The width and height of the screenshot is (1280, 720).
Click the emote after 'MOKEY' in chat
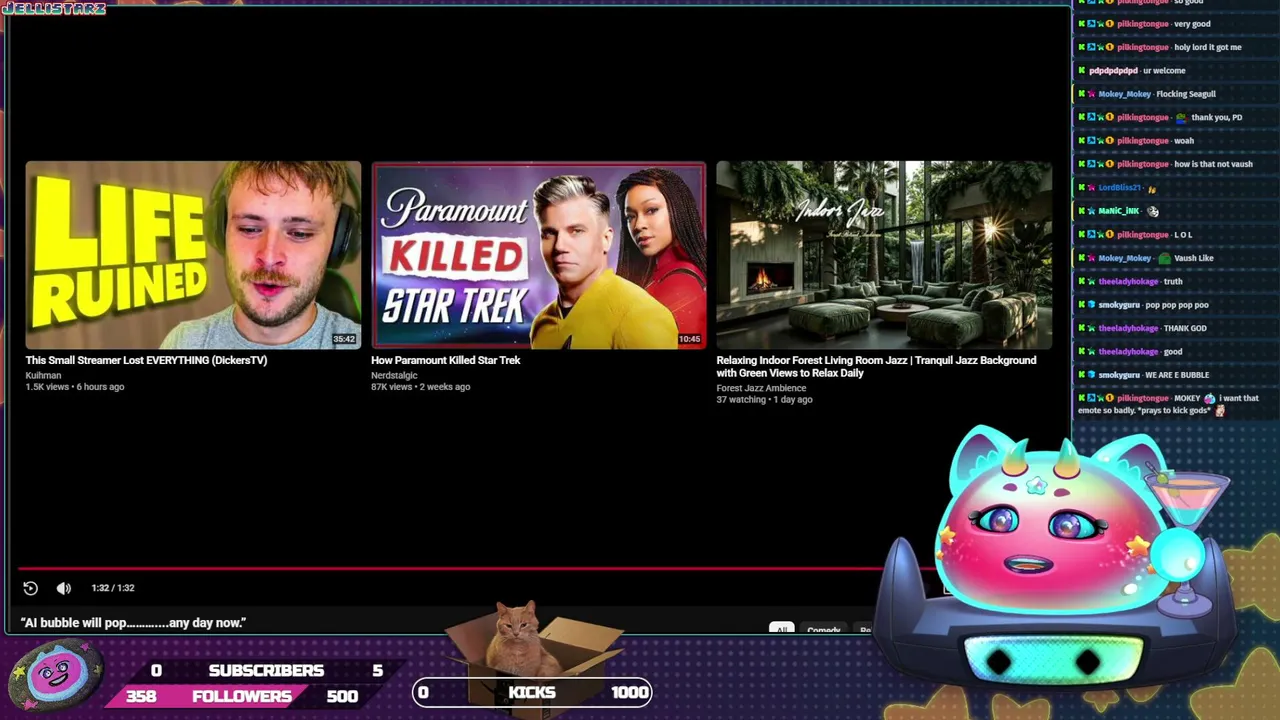pyautogui.click(x=1209, y=398)
